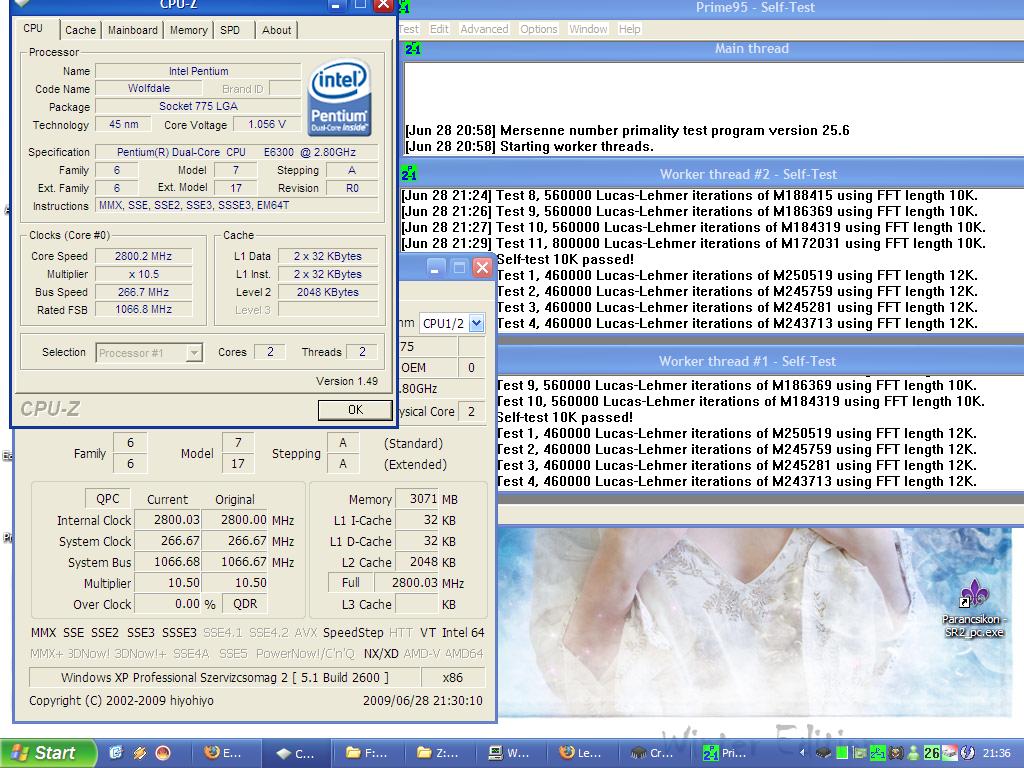Click the icon in the Worker thread #2 title bar
This screenshot has height=768, width=1024.
pyautogui.click(x=409, y=174)
